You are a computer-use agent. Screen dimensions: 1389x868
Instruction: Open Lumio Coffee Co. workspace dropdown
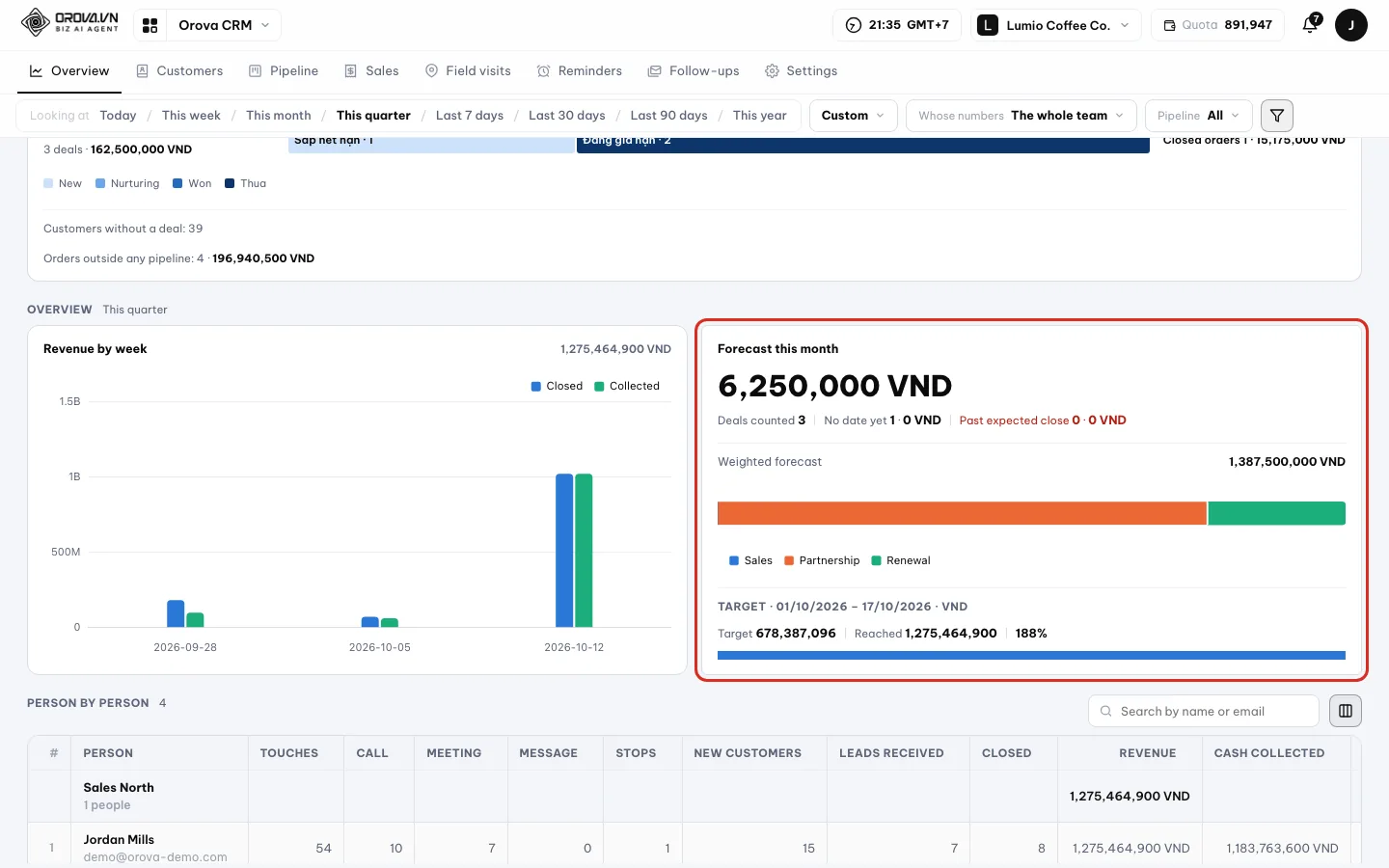(1056, 25)
